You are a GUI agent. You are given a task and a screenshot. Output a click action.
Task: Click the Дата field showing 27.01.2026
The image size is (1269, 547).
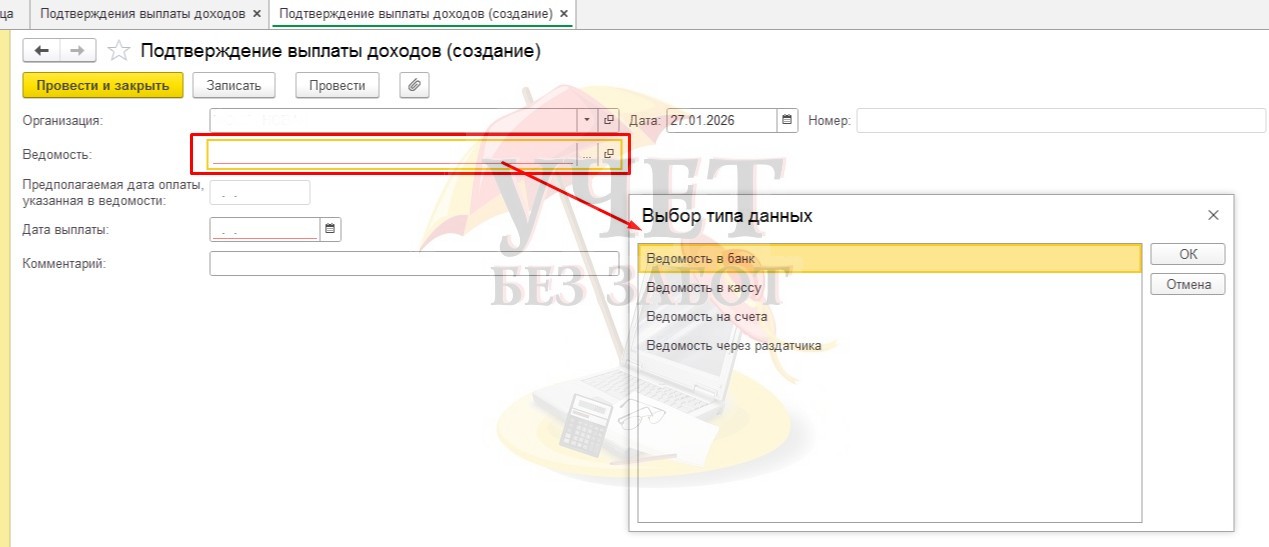tap(721, 120)
